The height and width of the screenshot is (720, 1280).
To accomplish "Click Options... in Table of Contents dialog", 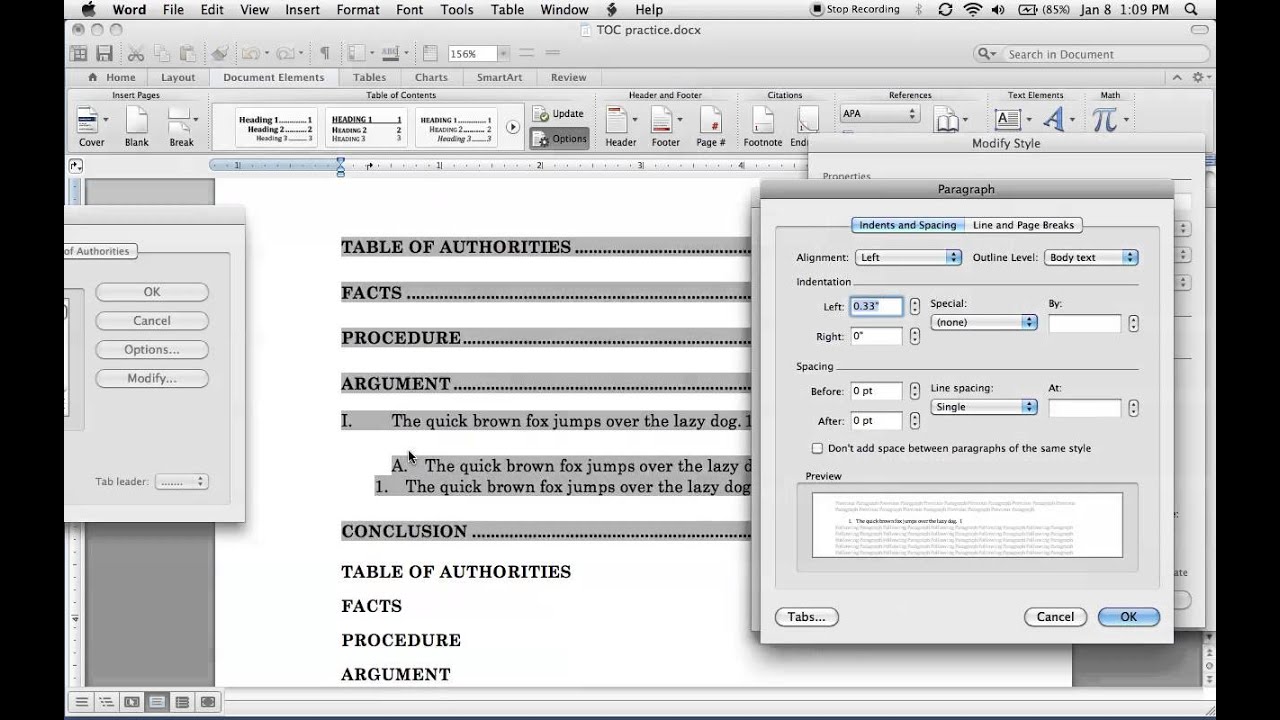I will point(152,349).
